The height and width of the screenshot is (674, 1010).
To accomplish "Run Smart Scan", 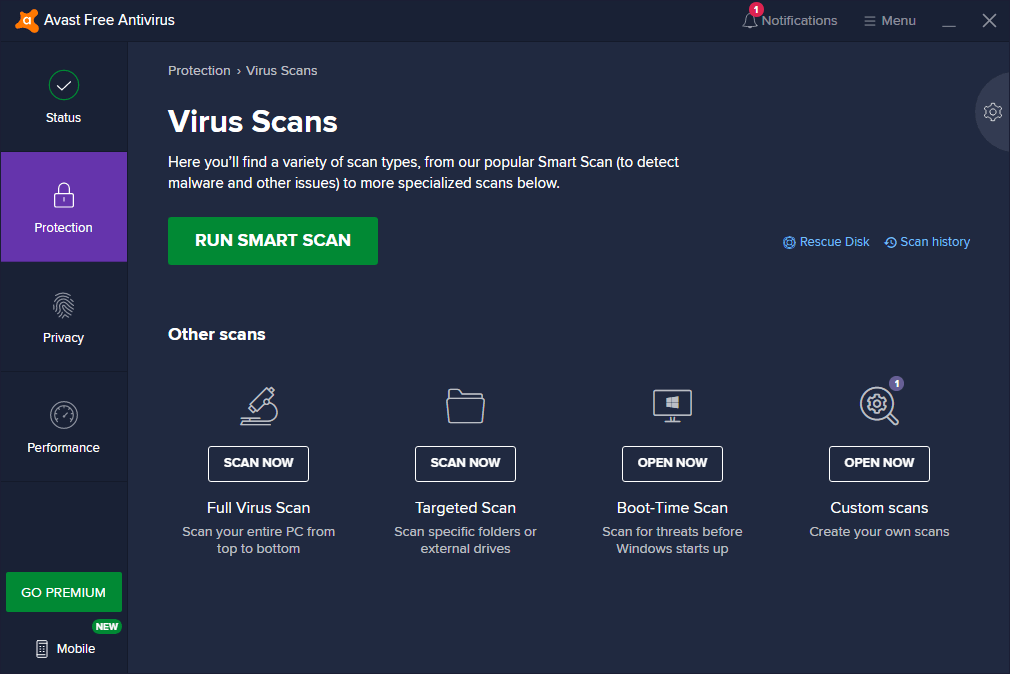I will click(x=272, y=241).
